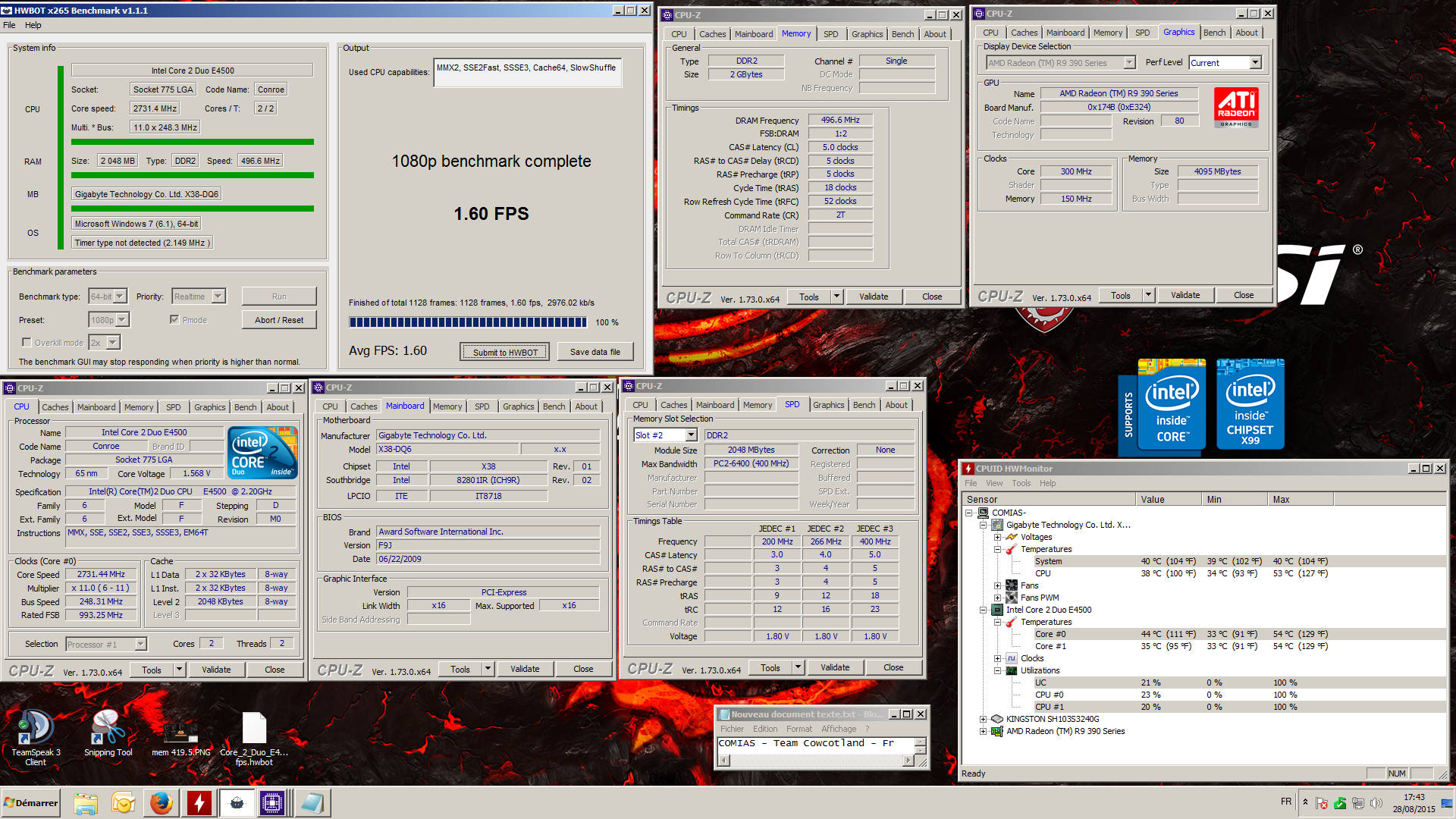The image size is (1456, 819).
Task: Show hidden tray icons arrow
Action: coord(1305,802)
